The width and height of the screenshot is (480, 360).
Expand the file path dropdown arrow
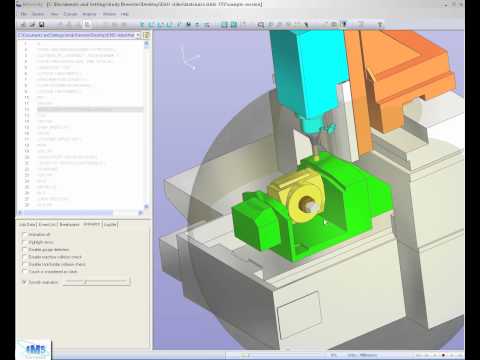pyautogui.click(x=138, y=35)
